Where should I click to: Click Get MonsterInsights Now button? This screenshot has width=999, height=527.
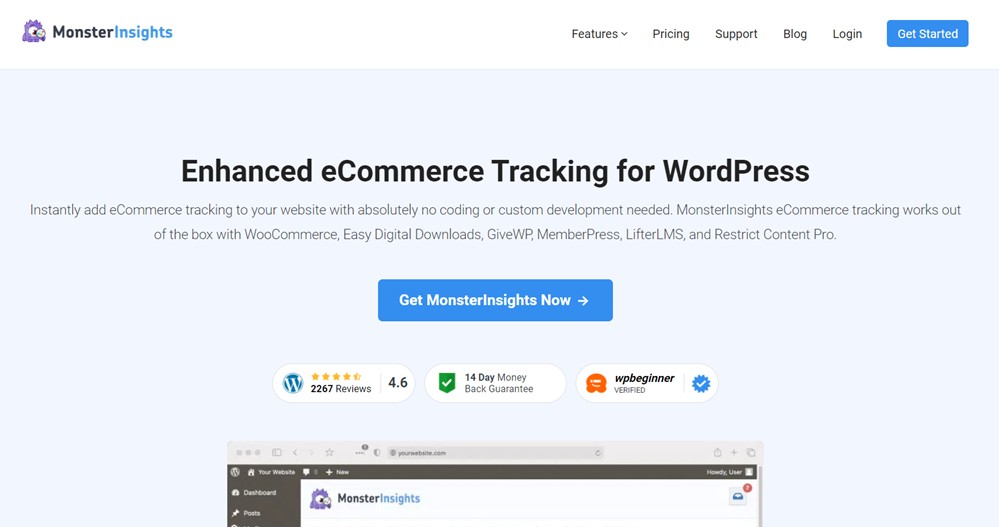pos(495,300)
